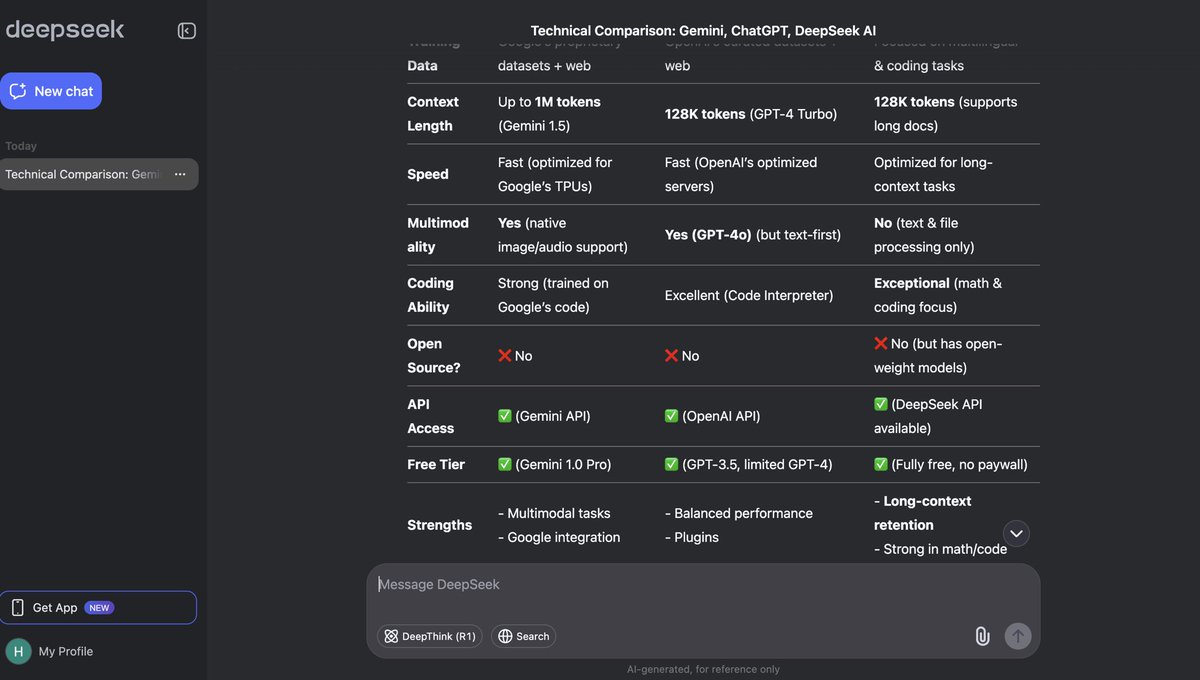Select the Technical Comparison chat history entry
This screenshot has height=680, width=1200.
pos(83,174)
